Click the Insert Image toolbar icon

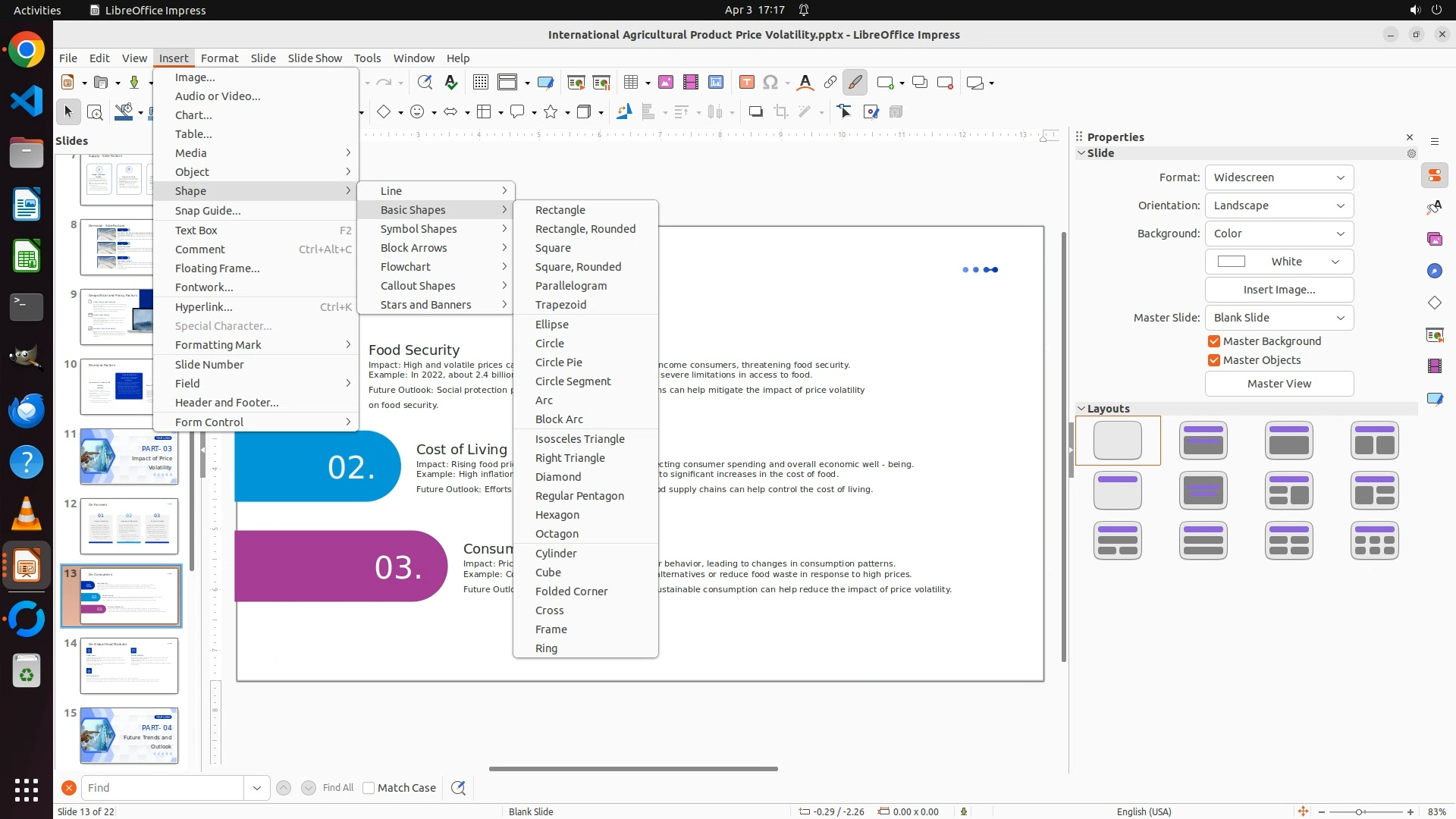[x=665, y=83]
